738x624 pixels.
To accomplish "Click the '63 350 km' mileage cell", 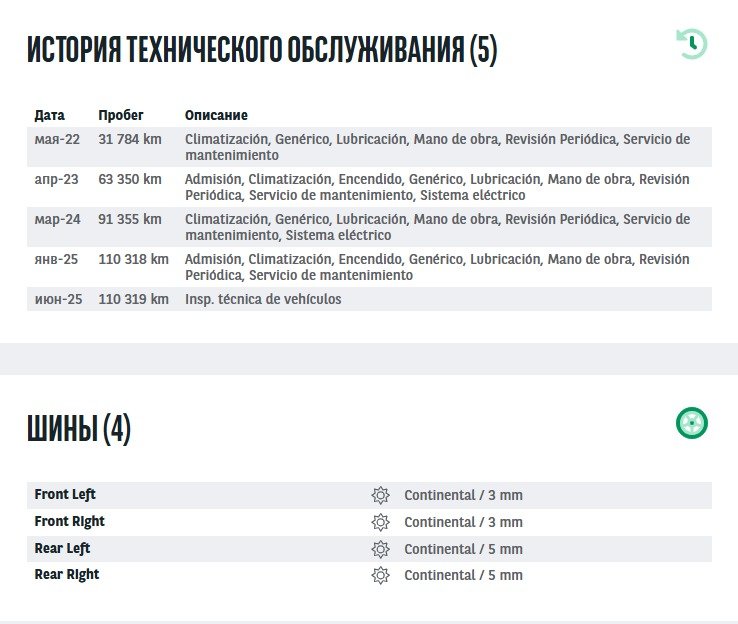I will (x=130, y=179).
